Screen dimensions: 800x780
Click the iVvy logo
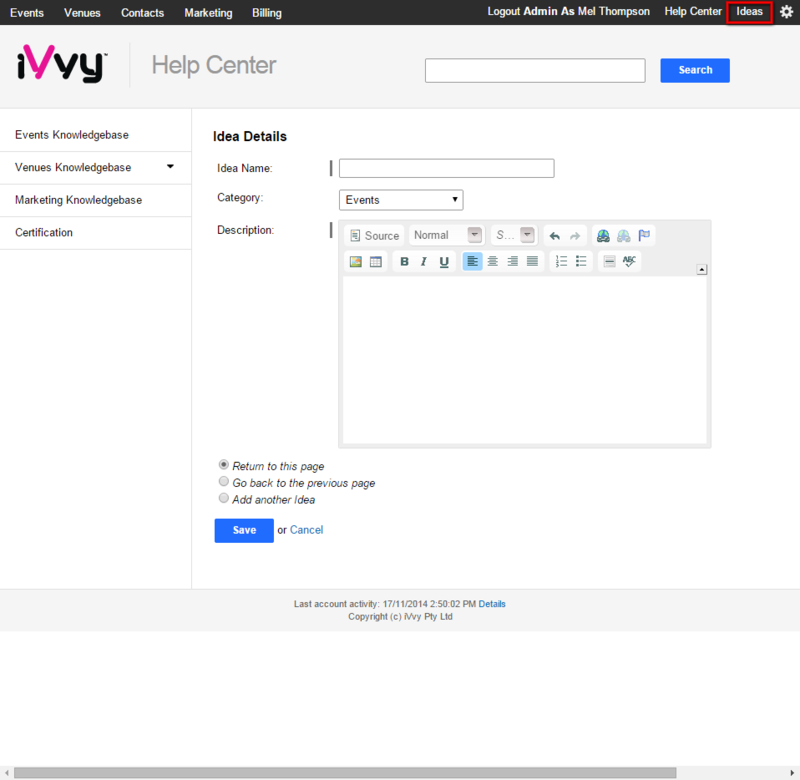[62, 64]
